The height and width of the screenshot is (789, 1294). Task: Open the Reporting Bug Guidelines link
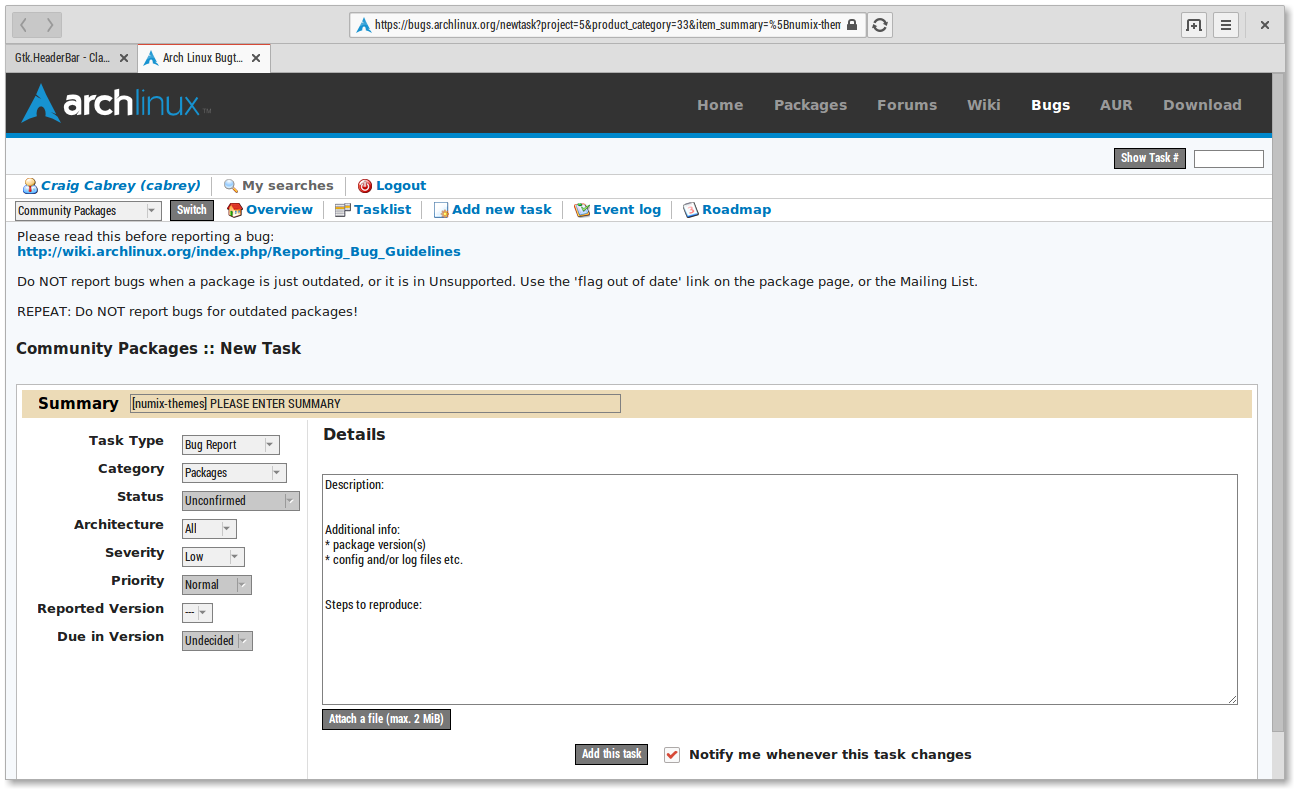pyautogui.click(x=239, y=252)
